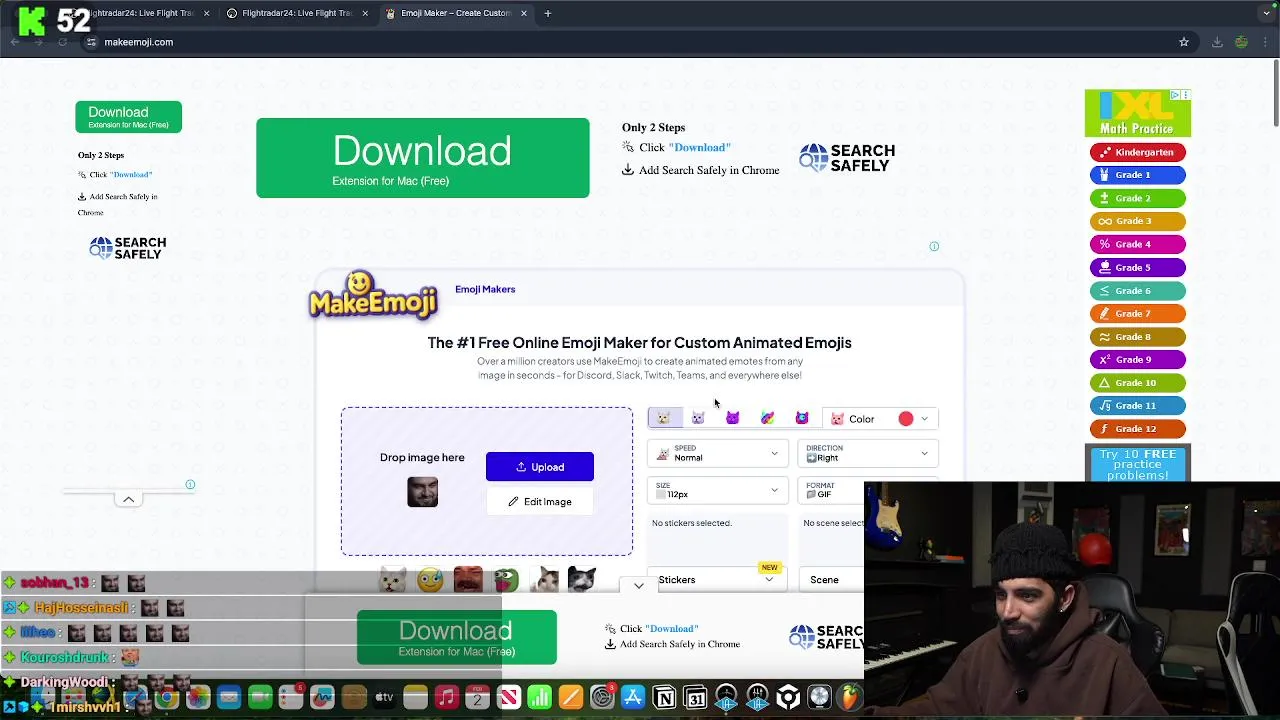Image resolution: width=1280 pixels, height=720 pixels.
Task: Click the Search Safely logo in top banner
Action: pos(847,158)
